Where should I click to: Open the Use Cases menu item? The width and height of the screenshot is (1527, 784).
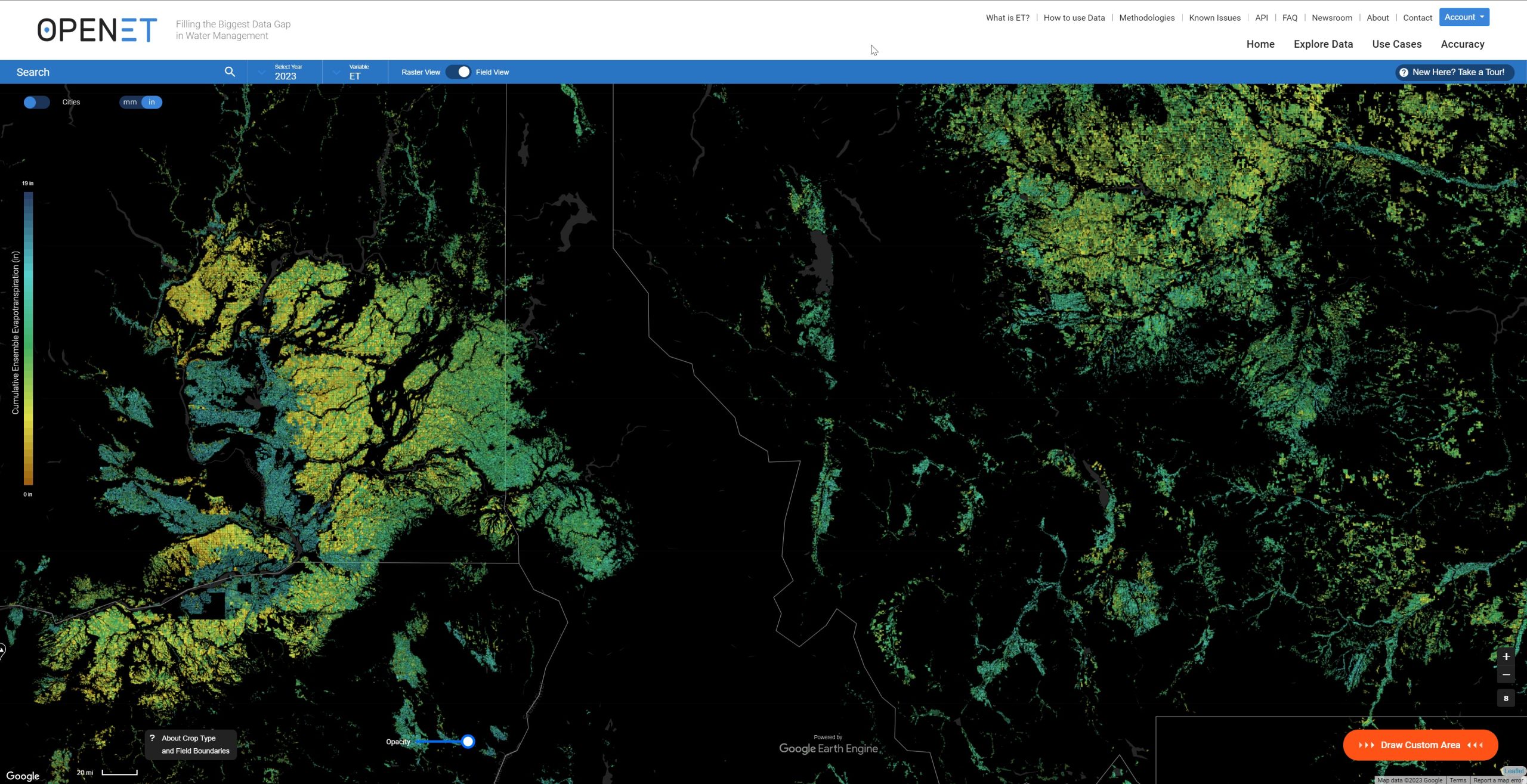click(1396, 44)
